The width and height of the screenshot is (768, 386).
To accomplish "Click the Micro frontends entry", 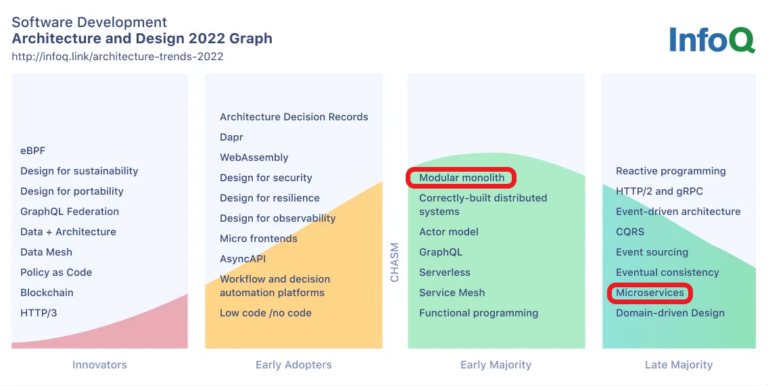I will coord(258,239).
